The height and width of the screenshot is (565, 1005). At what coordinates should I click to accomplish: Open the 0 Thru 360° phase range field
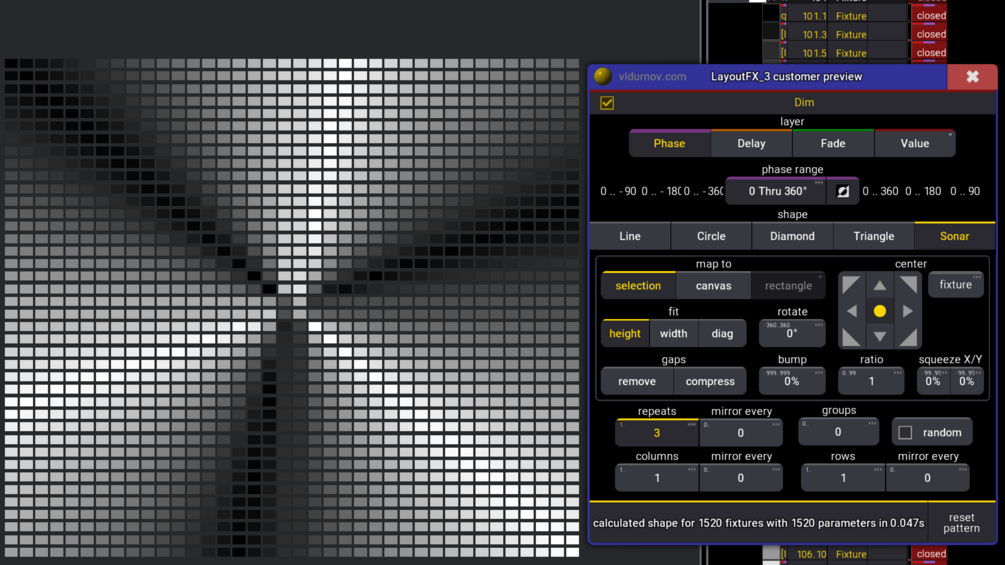(x=778, y=191)
